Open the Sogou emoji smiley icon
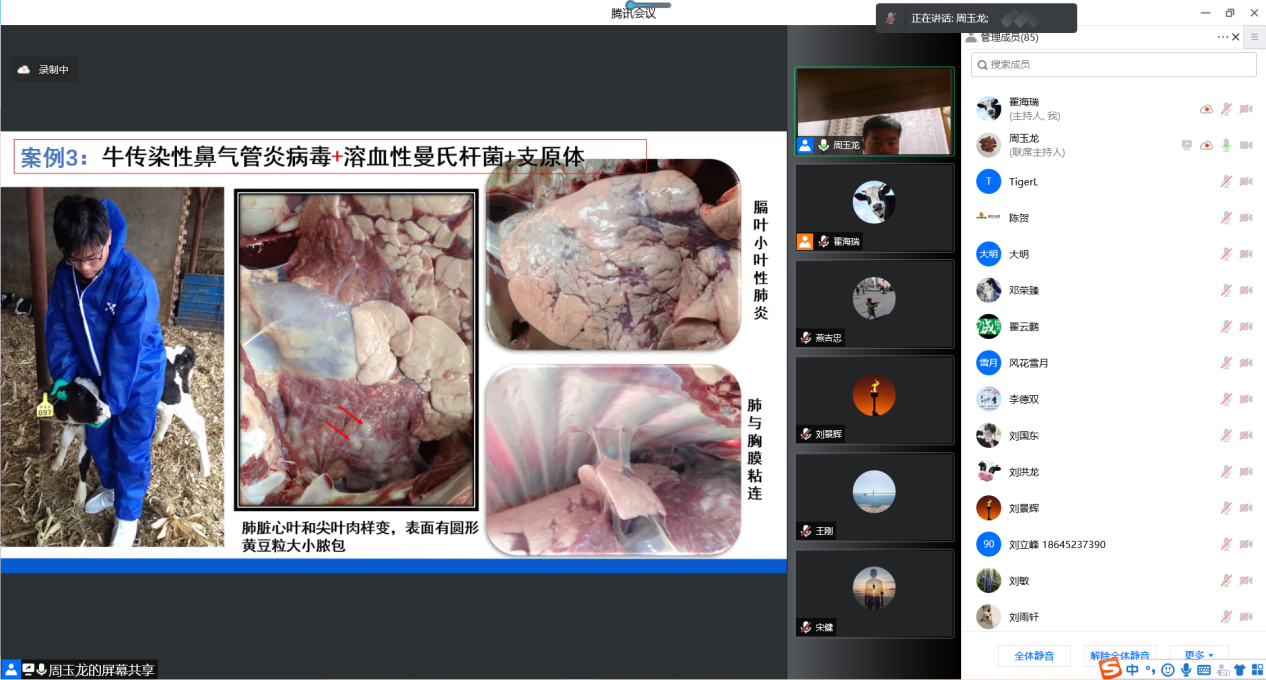 click(1168, 670)
